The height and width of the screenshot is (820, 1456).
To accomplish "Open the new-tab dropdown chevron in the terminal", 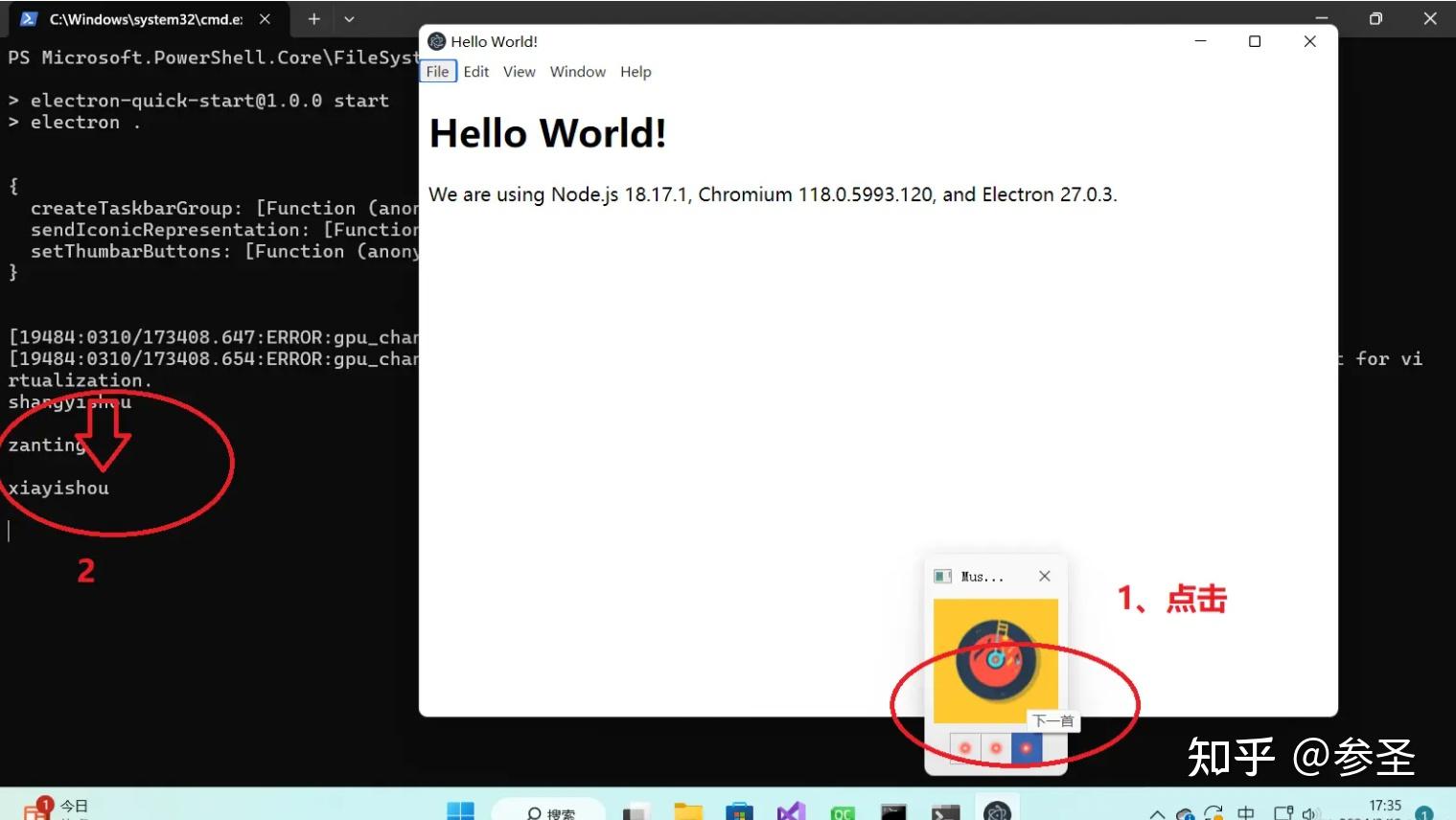I will pos(349,18).
